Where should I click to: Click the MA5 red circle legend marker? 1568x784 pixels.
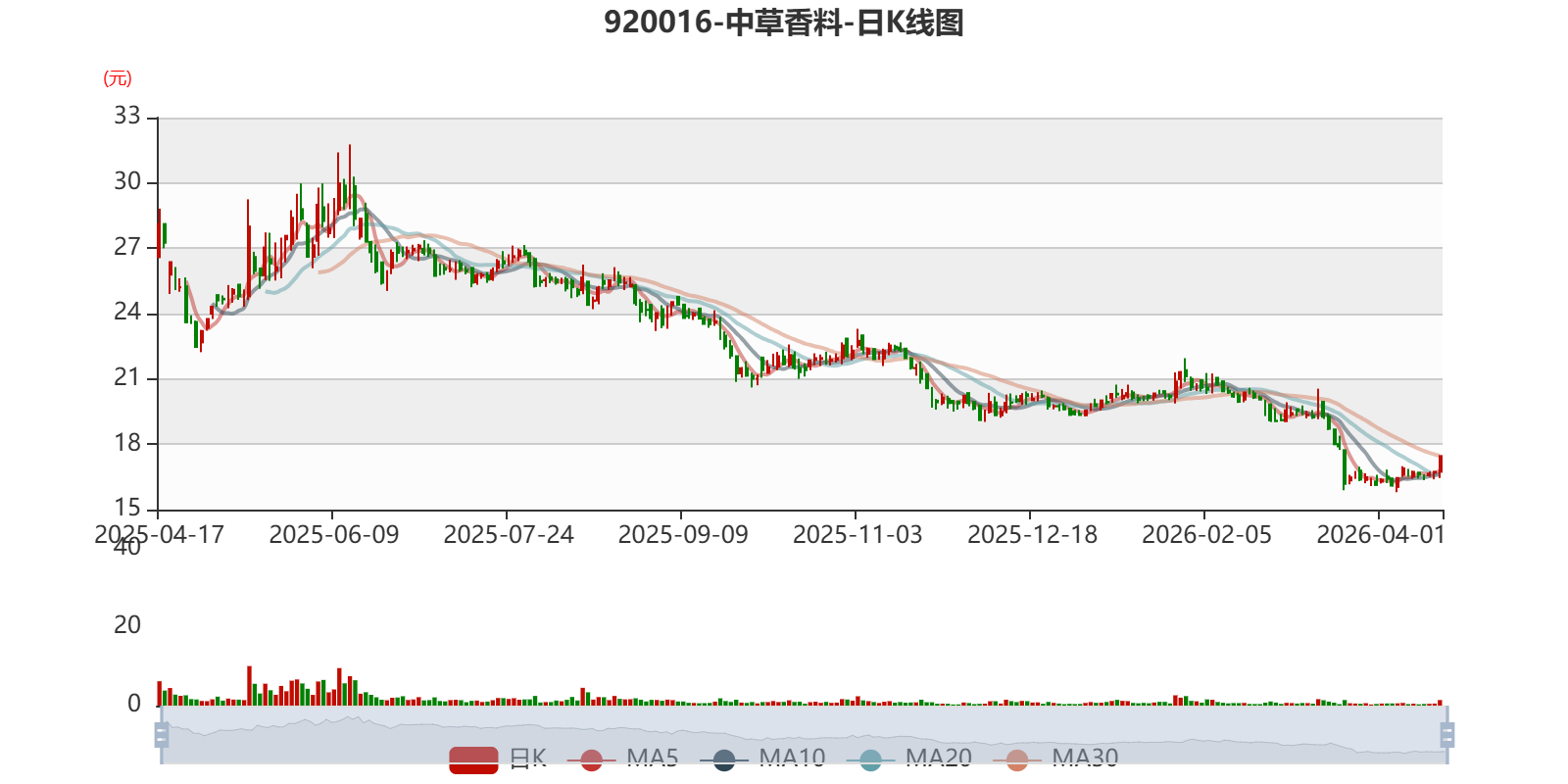(591, 759)
